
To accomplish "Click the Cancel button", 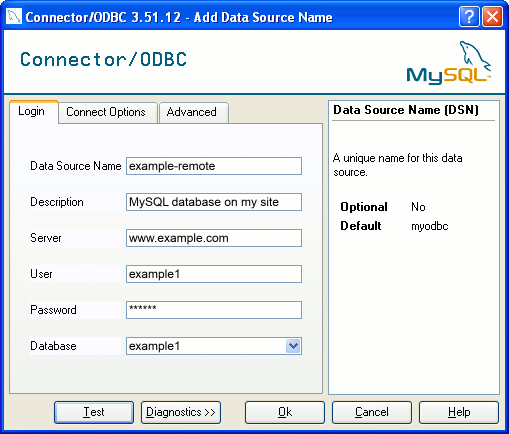I will pos(372,412).
